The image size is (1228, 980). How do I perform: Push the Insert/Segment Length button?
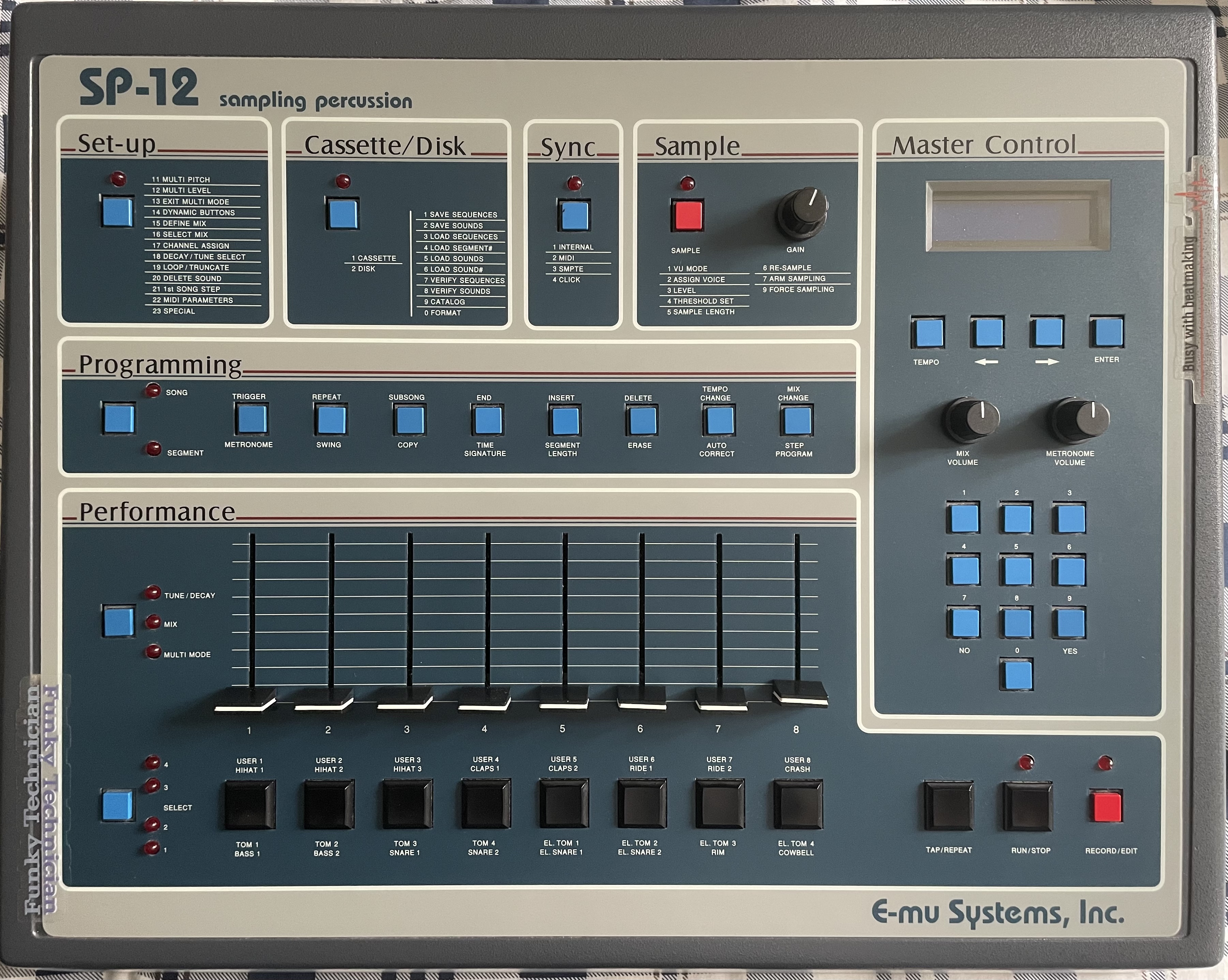point(565,421)
